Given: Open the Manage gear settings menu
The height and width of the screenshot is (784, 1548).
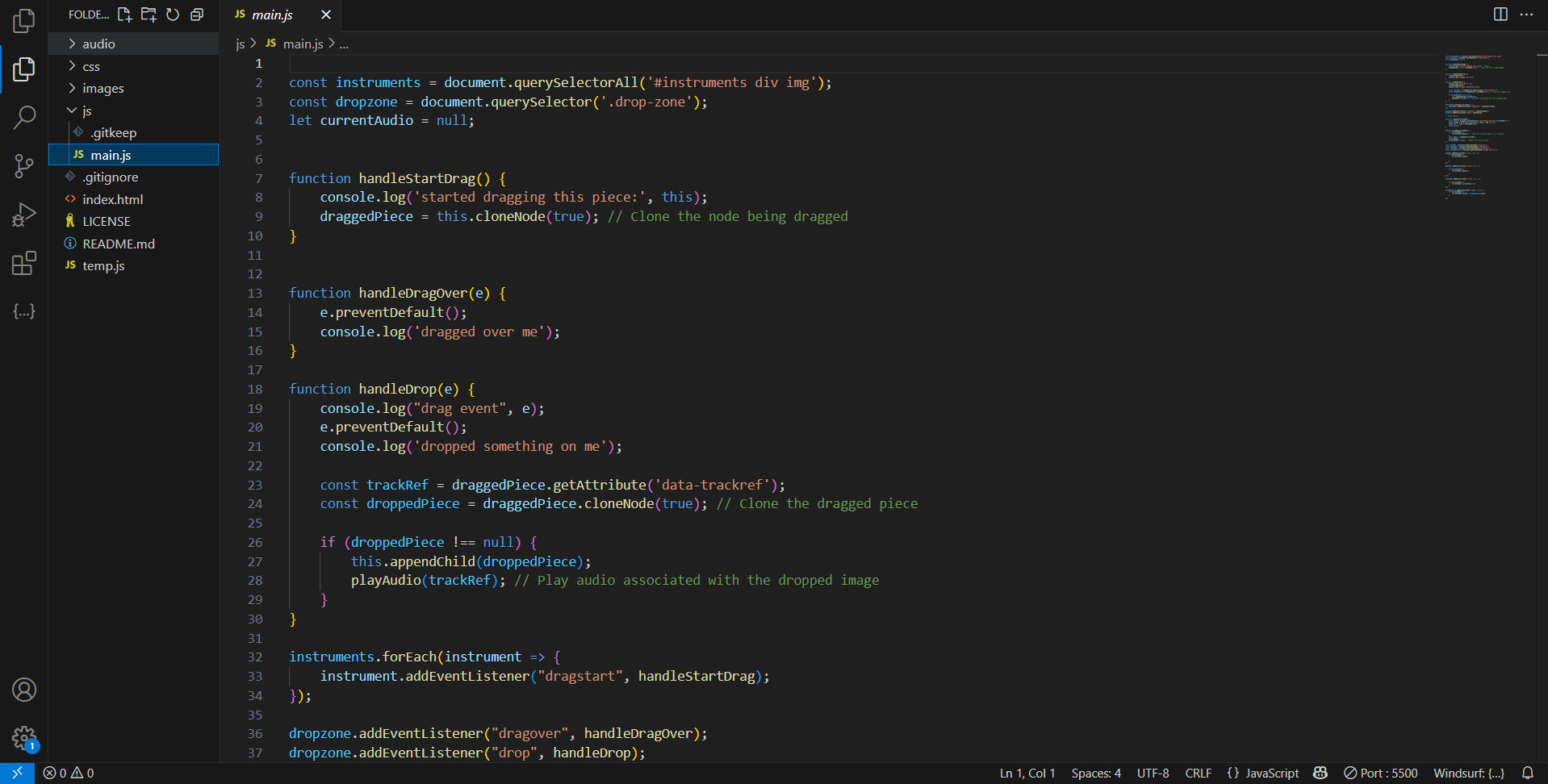Looking at the screenshot, I should pos(24,737).
